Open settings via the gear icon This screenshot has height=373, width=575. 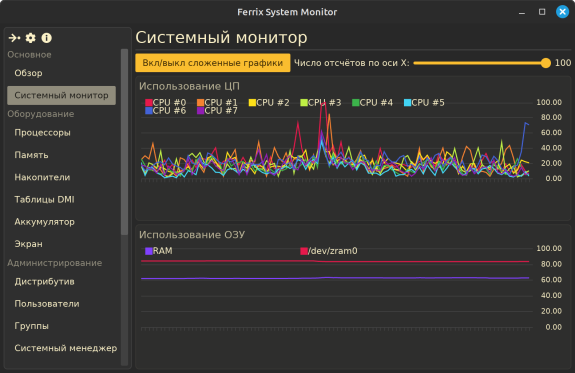coord(30,38)
